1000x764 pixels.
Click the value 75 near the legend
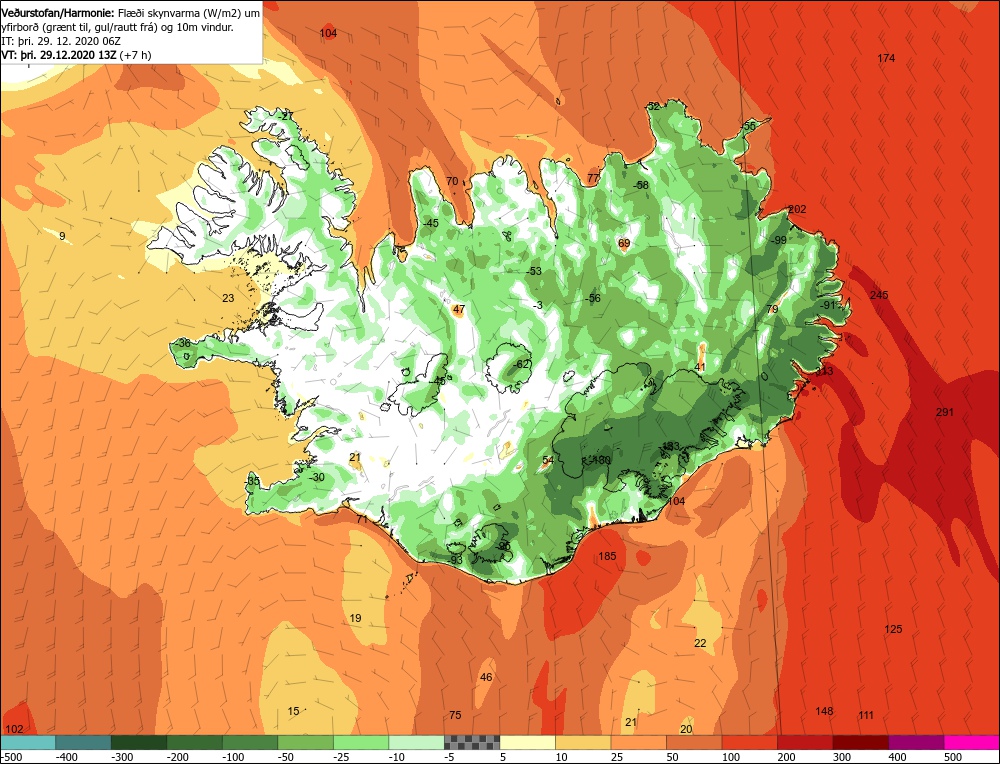[455, 715]
